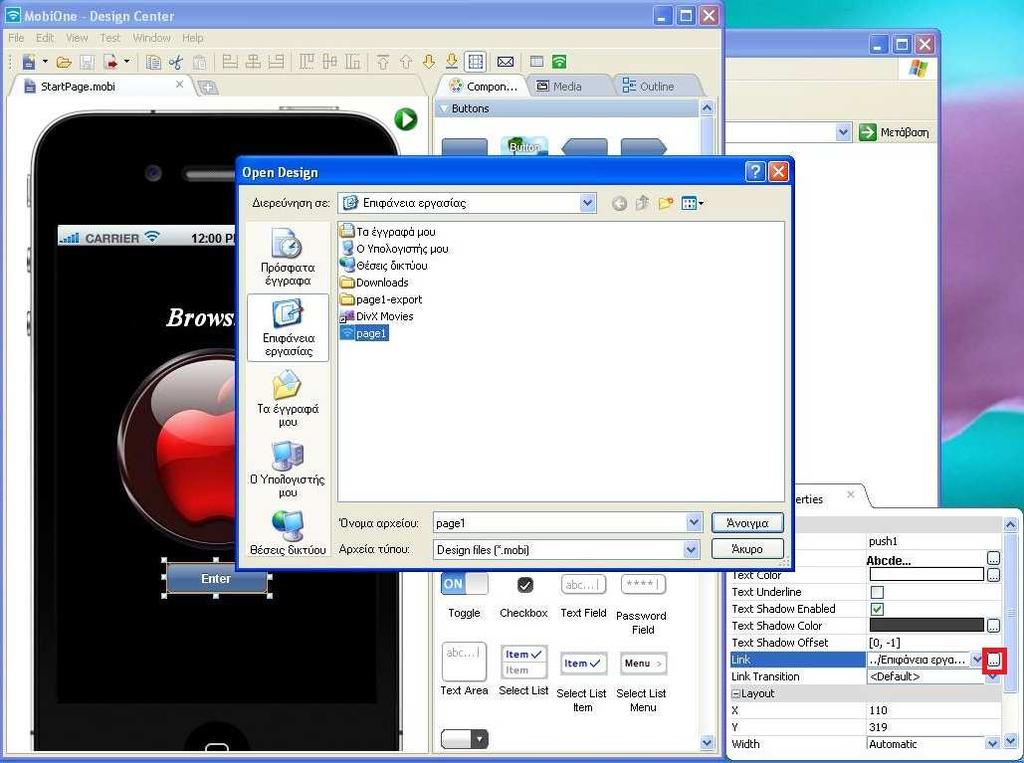Select the page1-export folder
The width and height of the screenshot is (1024, 763).
point(381,300)
